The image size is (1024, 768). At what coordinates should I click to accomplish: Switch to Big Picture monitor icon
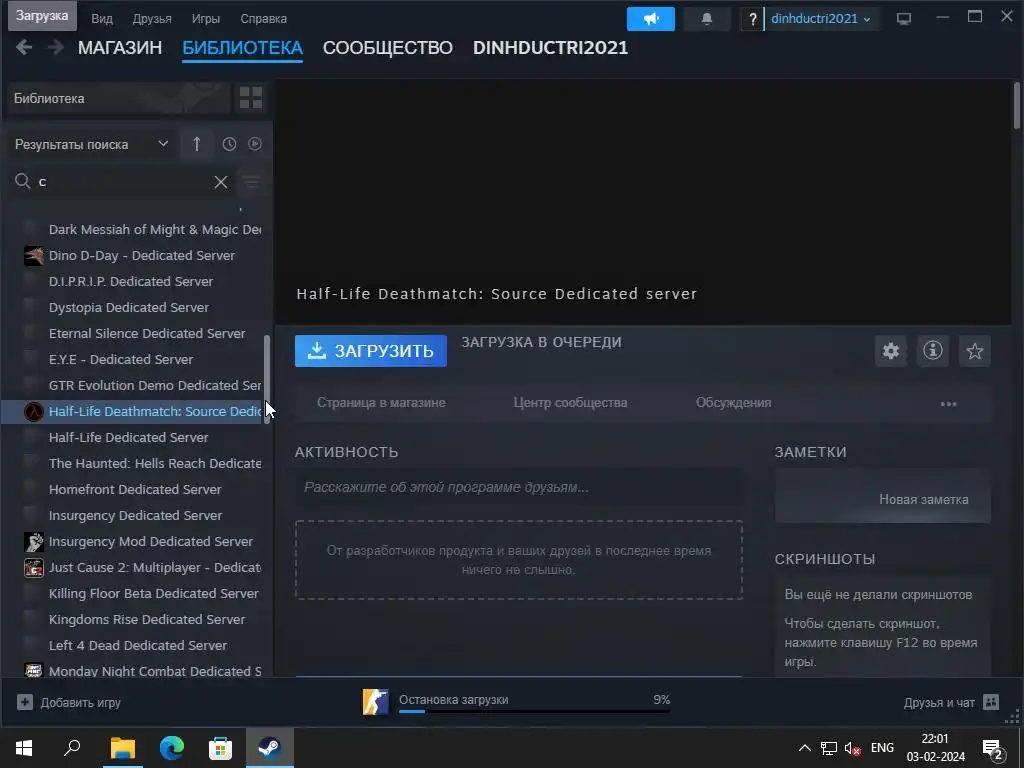coord(904,19)
